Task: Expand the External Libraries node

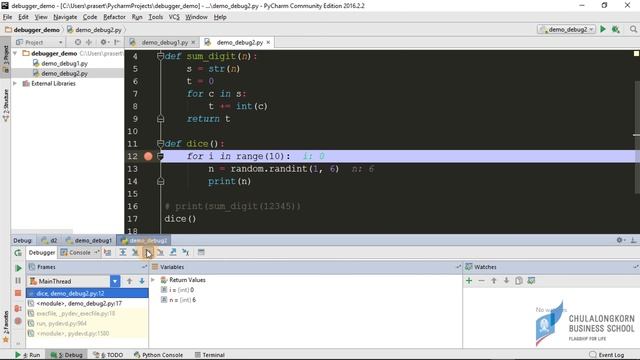Action: coord(16,84)
